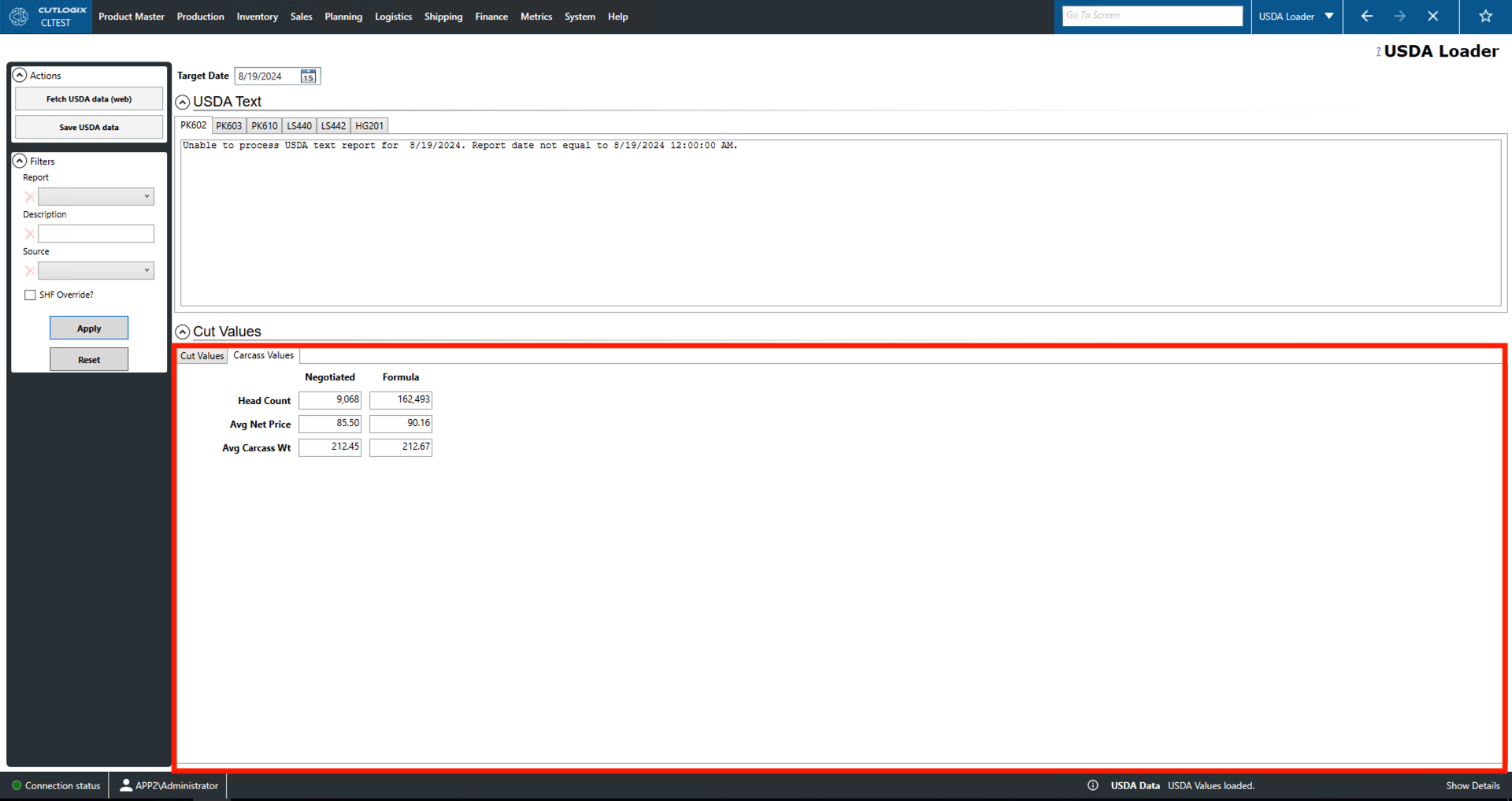
Task: Switch to the LS440 tab
Action: click(298, 125)
